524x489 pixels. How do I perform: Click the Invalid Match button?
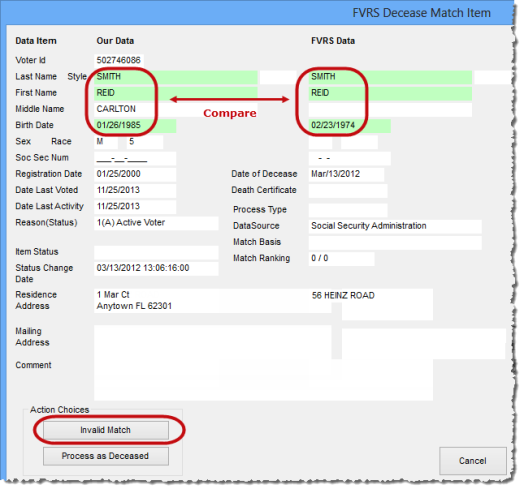pyautogui.click(x=106, y=430)
